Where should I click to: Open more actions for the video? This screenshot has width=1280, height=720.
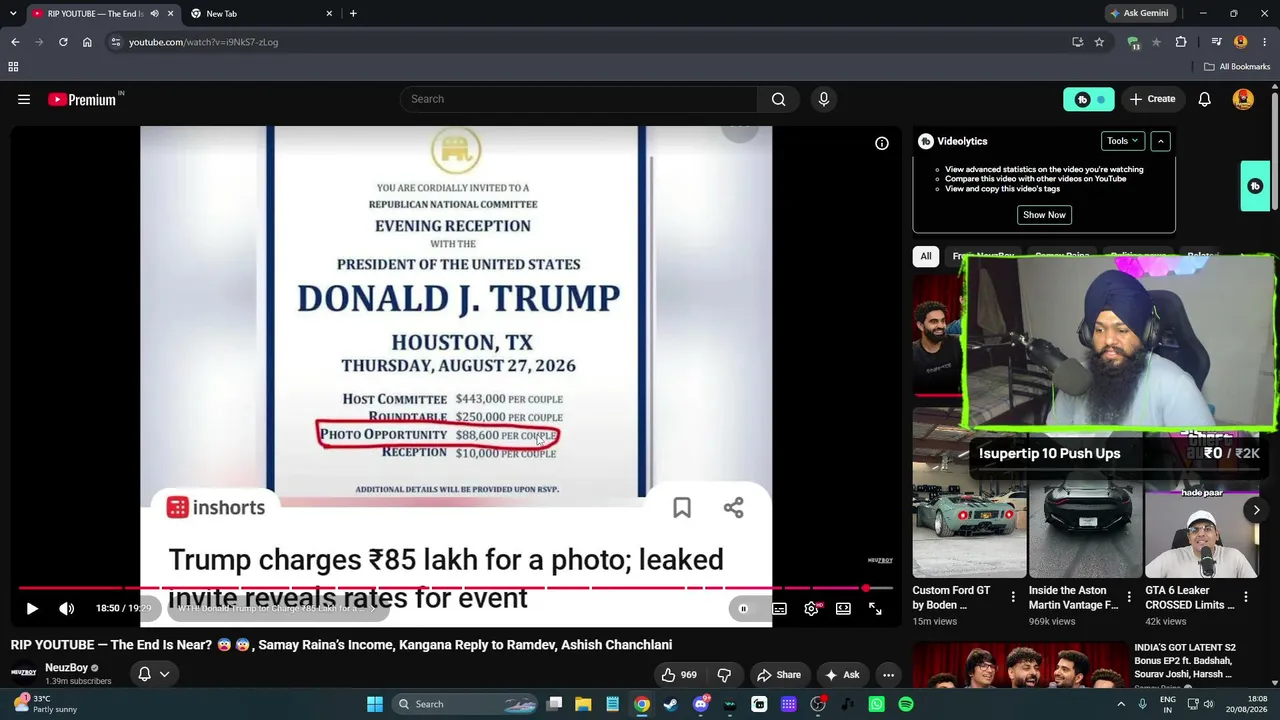[x=888, y=675]
